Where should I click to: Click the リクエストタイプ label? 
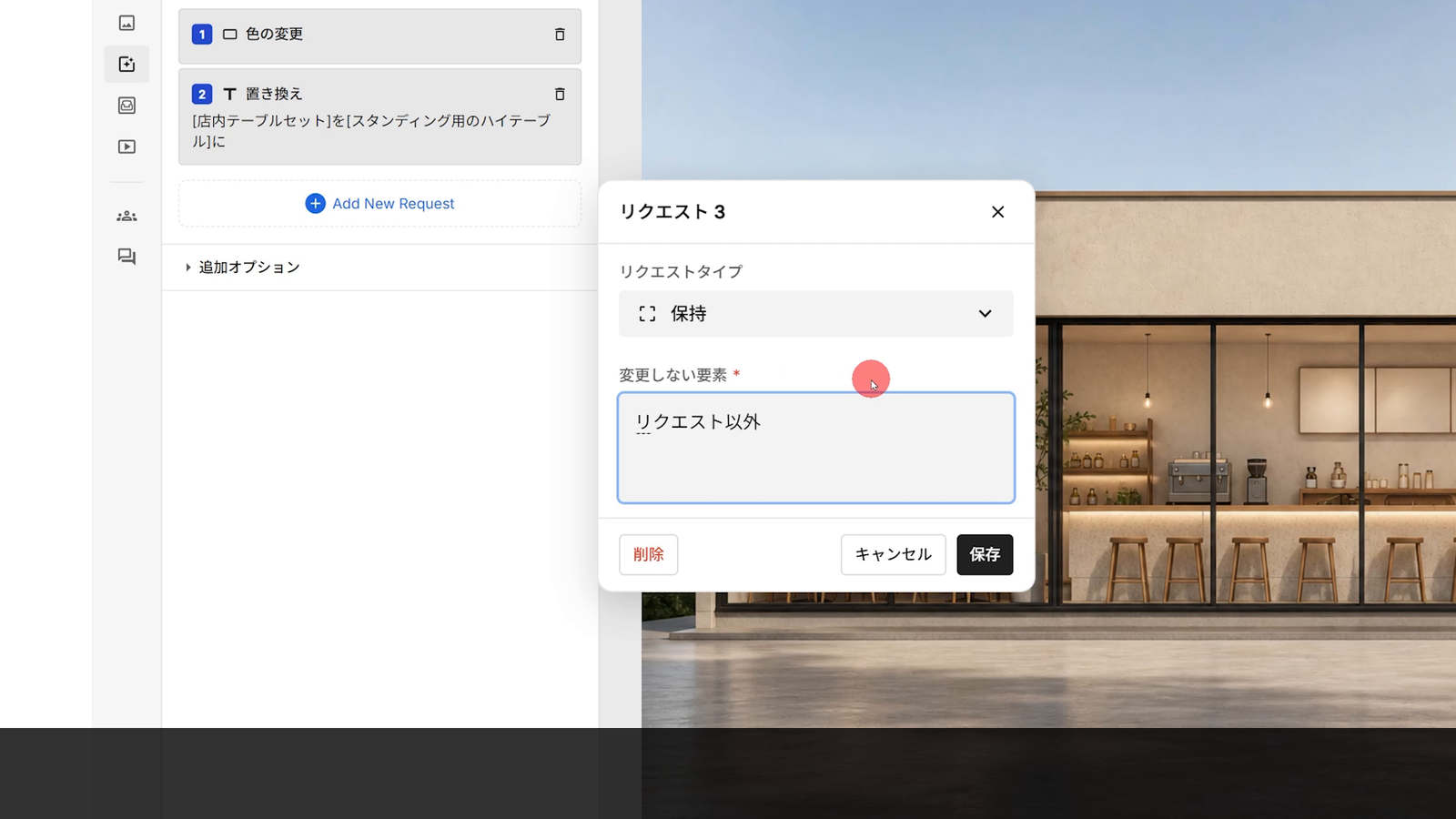681,271
